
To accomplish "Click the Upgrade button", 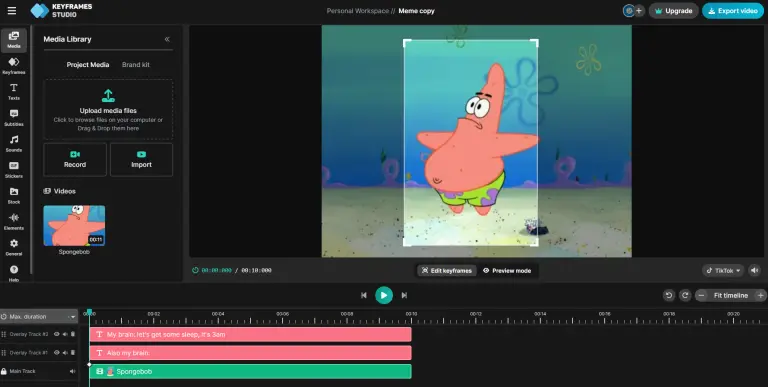I will [673, 10].
